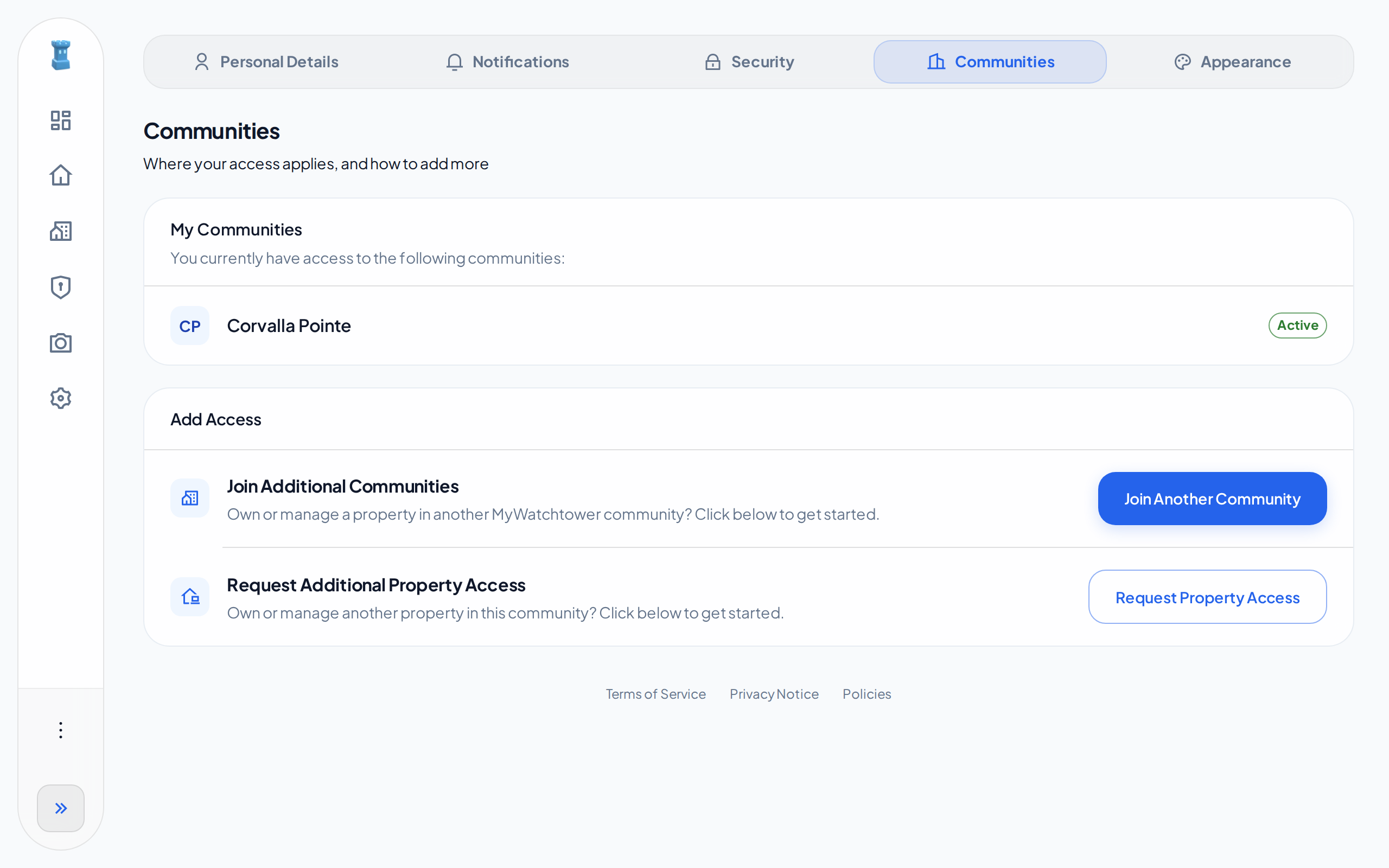Click the Join Additional Communities building icon
1389x868 pixels.
click(190, 499)
